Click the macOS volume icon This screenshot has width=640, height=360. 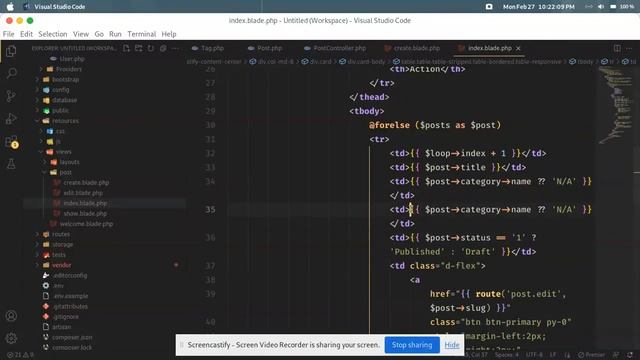[601, 7]
